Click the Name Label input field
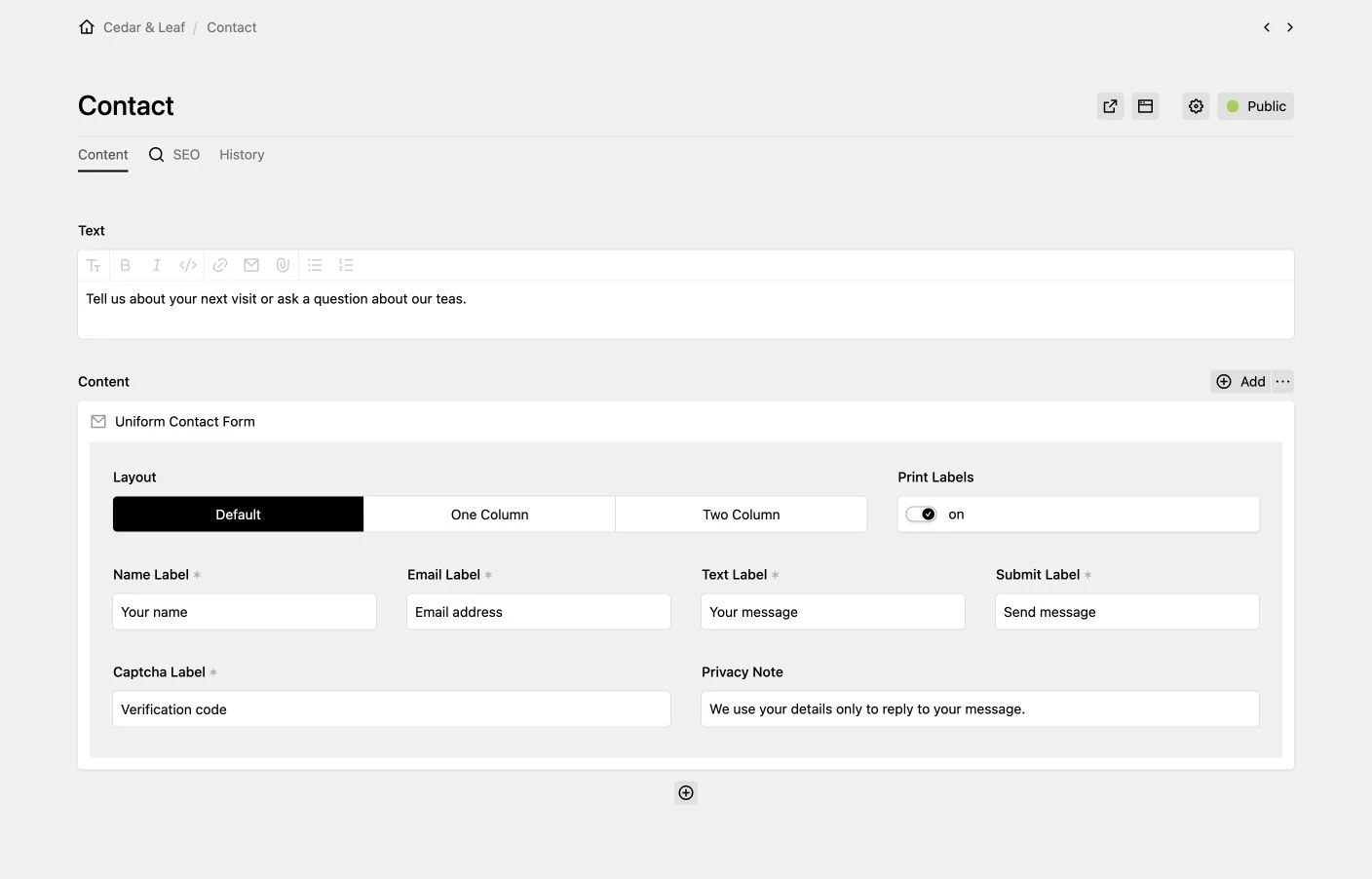 pos(245,612)
